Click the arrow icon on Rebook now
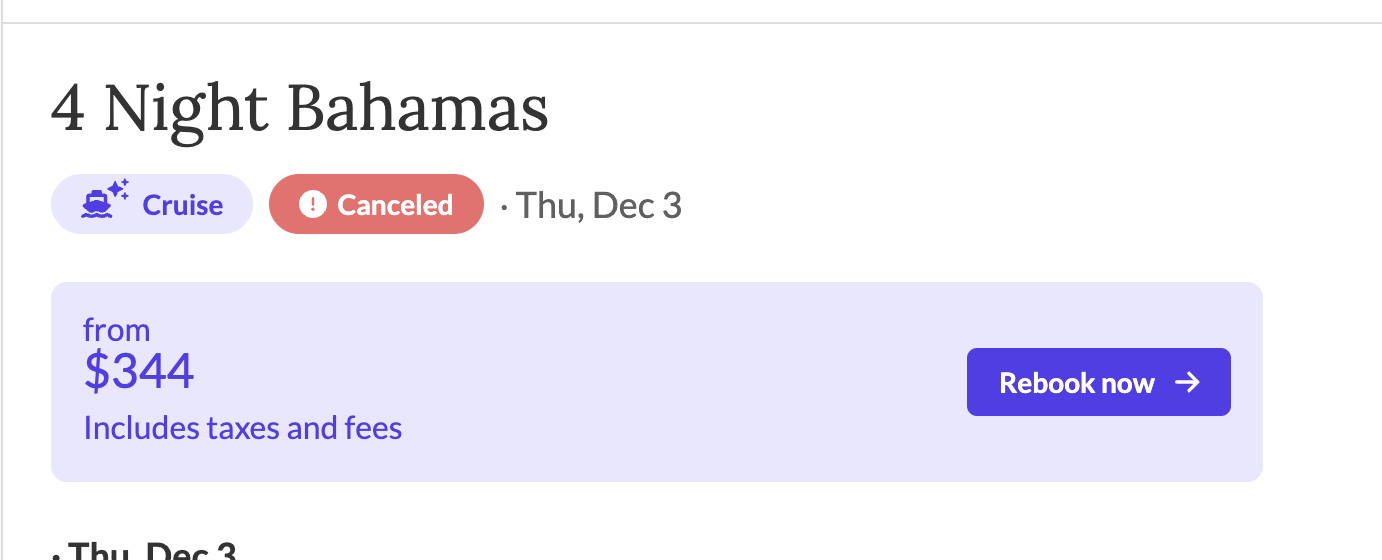The image size is (1382, 560). click(1187, 382)
